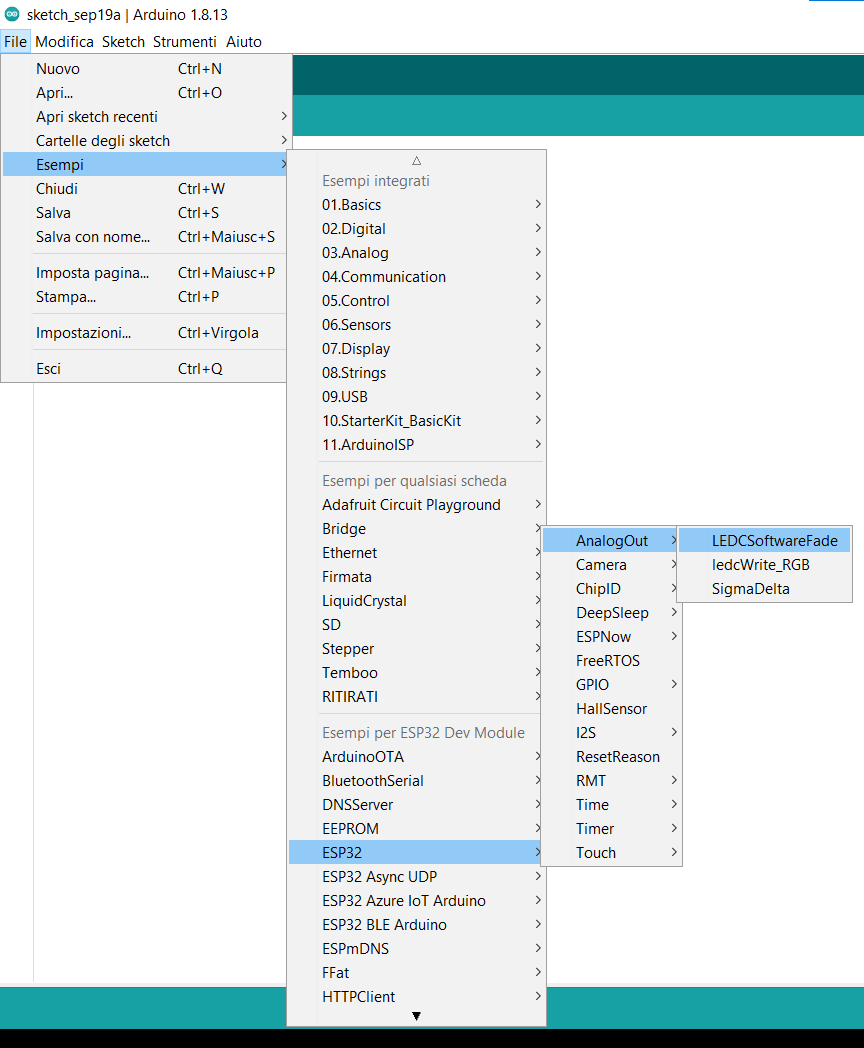Expand 03.Analog examples
This screenshot has height=1048, width=864.
click(x=416, y=253)
